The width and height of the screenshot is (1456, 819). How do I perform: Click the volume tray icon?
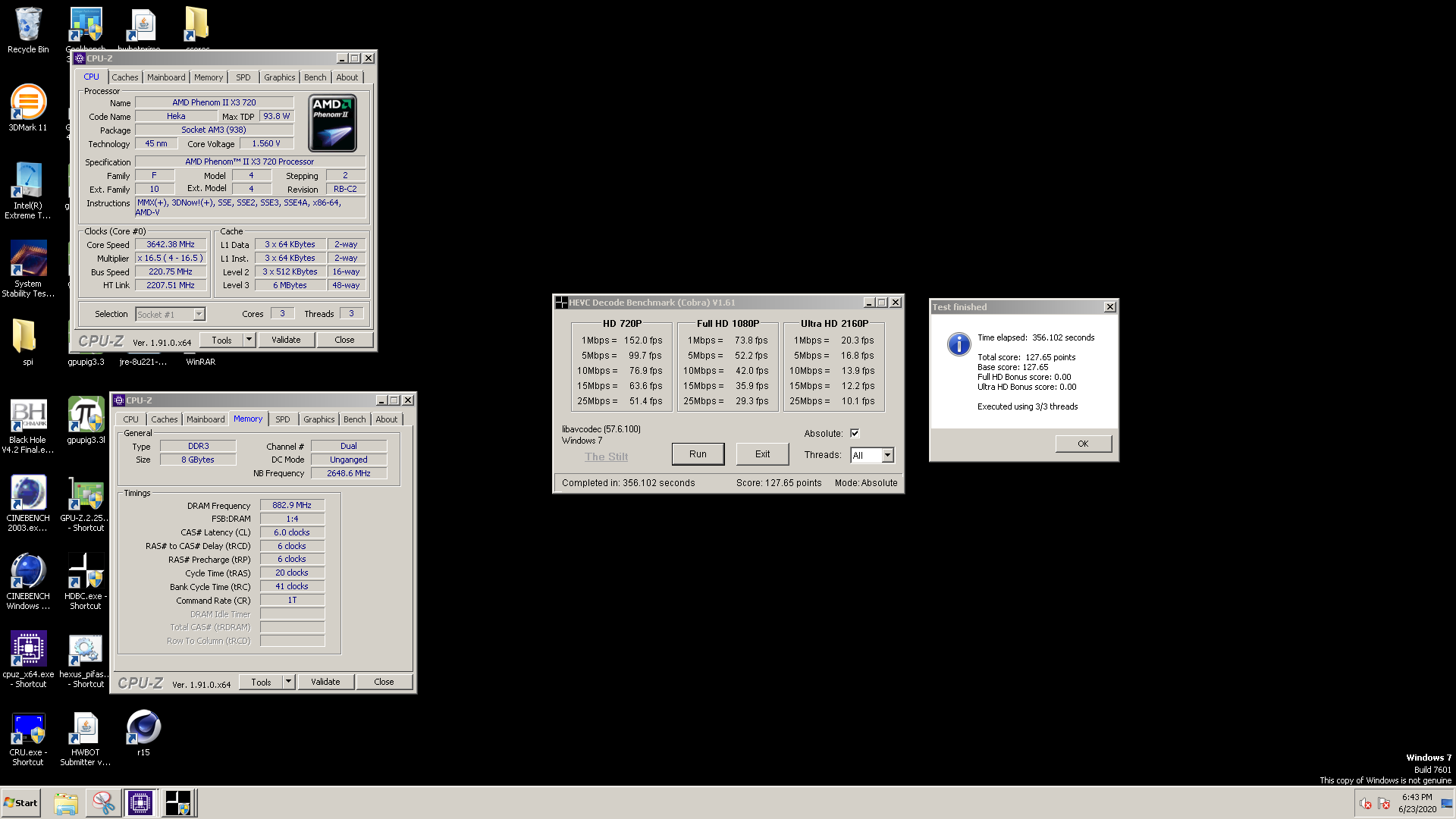coord(1366,803)
